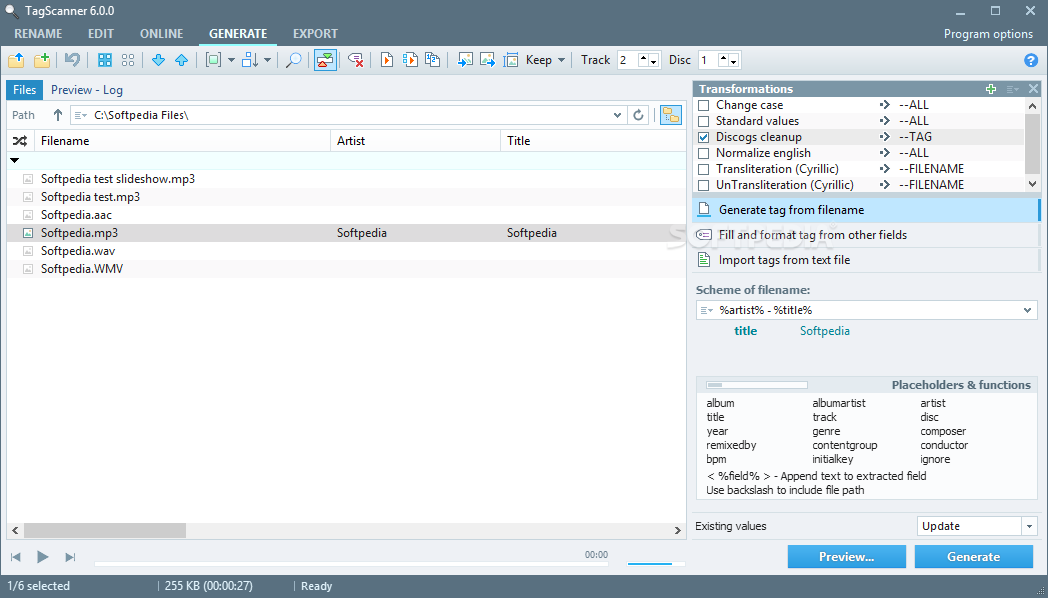Click the single page play icon
Viewport: 1048px width, 598px height.
[386, 60]
